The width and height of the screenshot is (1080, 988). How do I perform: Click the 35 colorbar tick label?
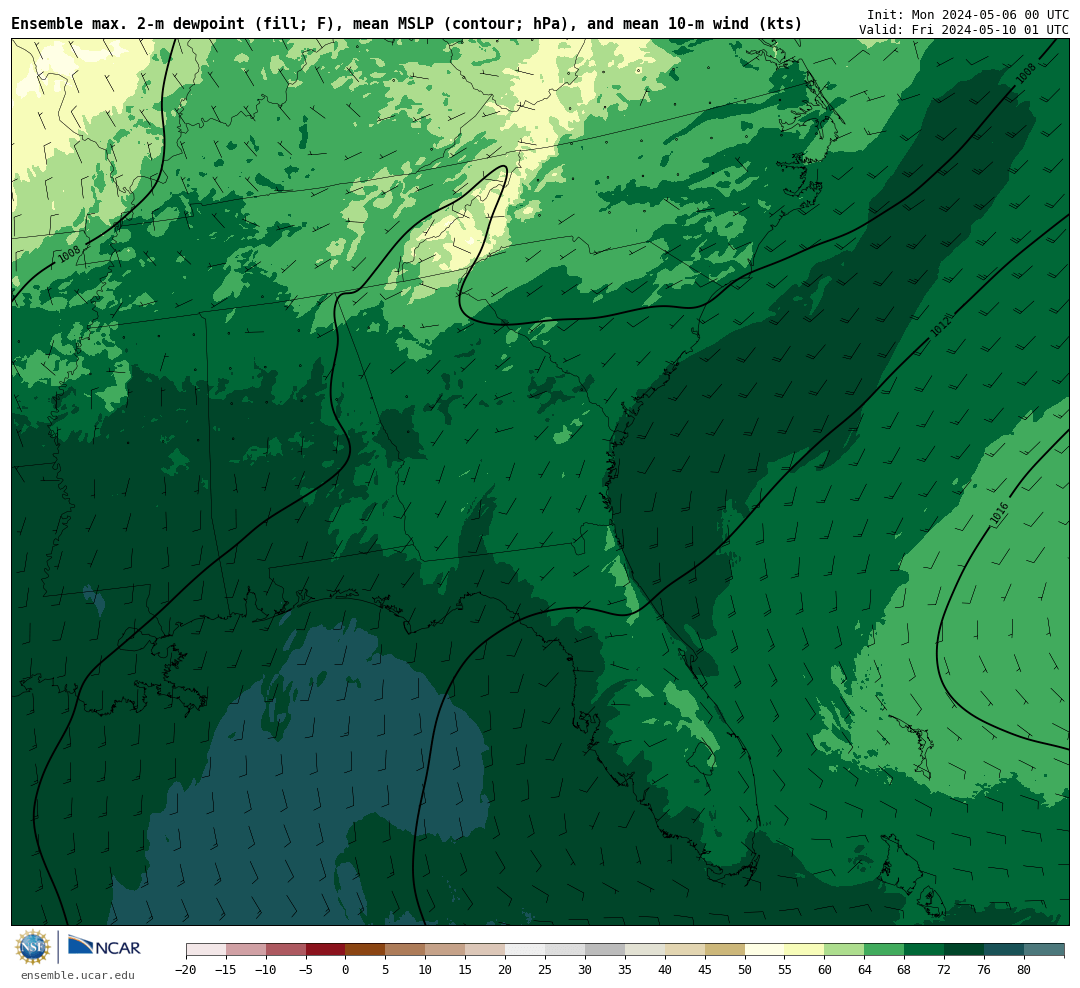click(x=625, y=970)
